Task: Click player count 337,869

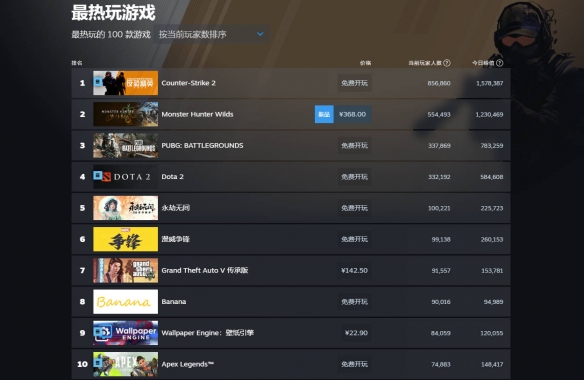Action: click(439, 146)
